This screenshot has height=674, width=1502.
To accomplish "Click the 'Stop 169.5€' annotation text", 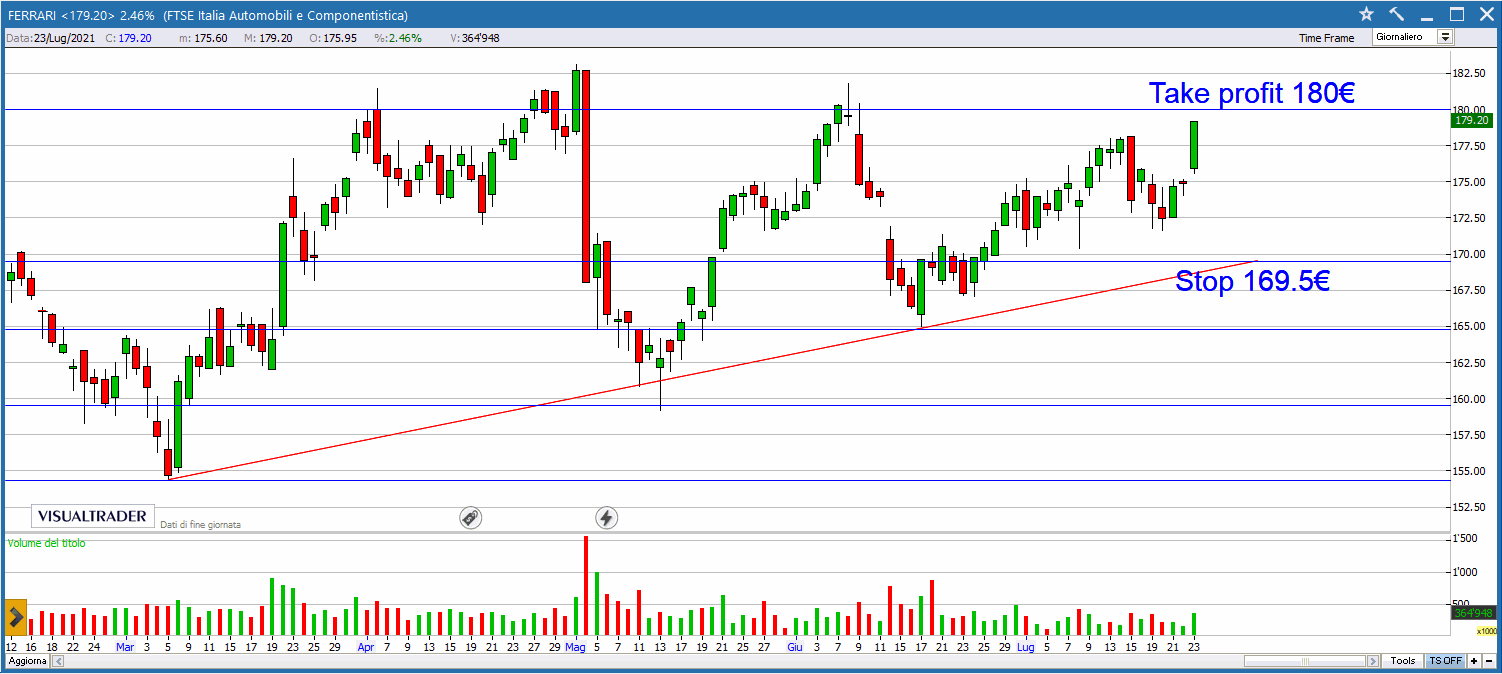I will 1252,281.
